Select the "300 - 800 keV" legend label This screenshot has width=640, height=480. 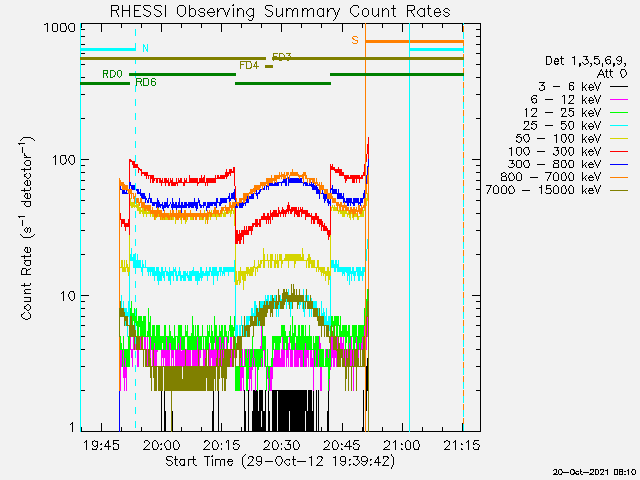point(554,164)
